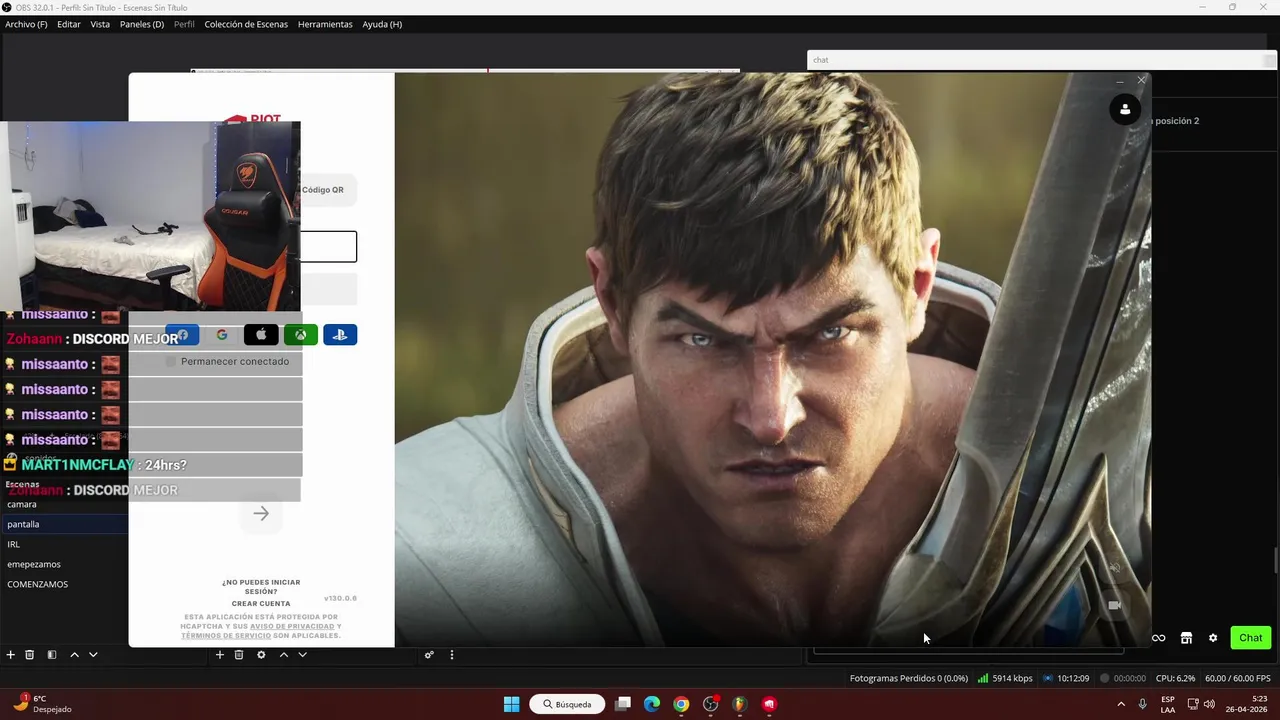The width and height of the screenshot is (1280, 720).
Task: Open the Colección de Escenas menu
Action: 246,24
